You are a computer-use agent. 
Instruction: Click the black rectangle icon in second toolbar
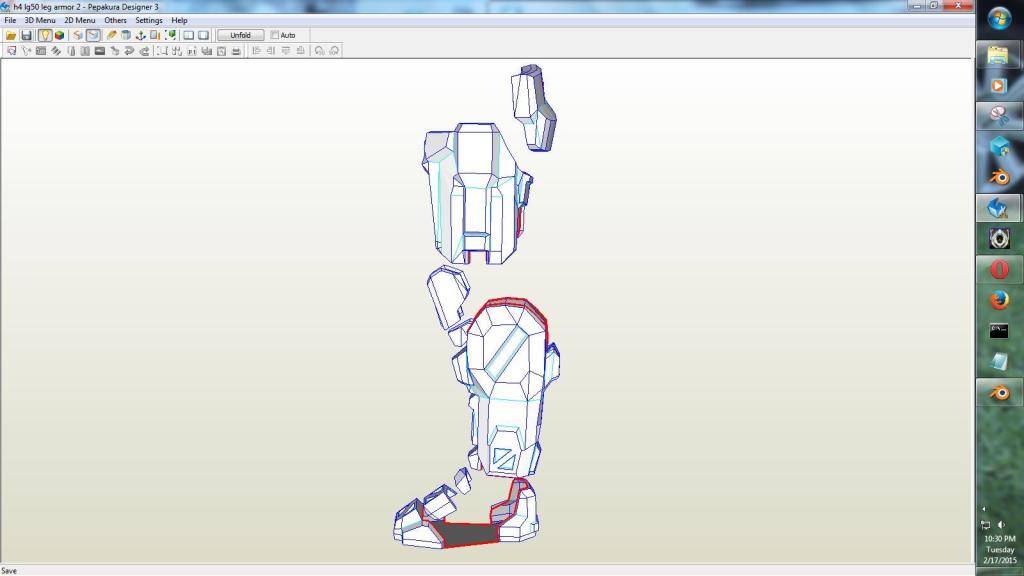(100, 50)
